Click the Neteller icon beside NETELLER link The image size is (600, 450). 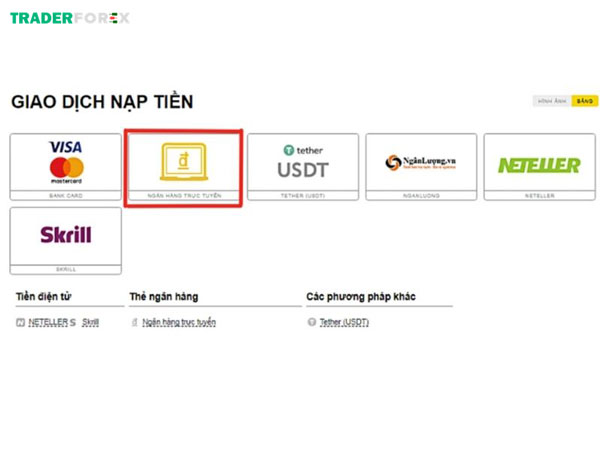(20, 323)
